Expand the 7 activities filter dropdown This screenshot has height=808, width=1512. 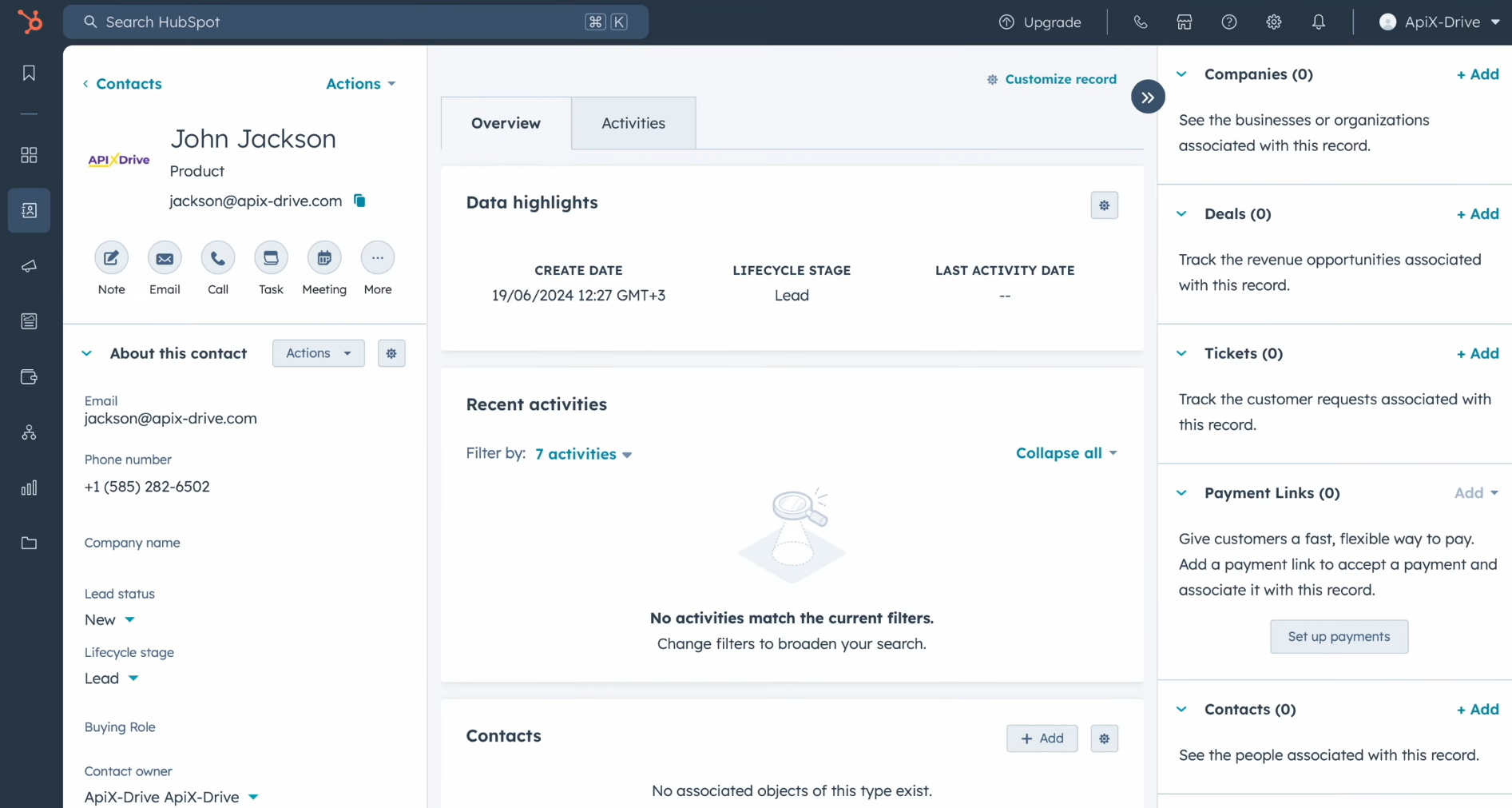(583, 453)
